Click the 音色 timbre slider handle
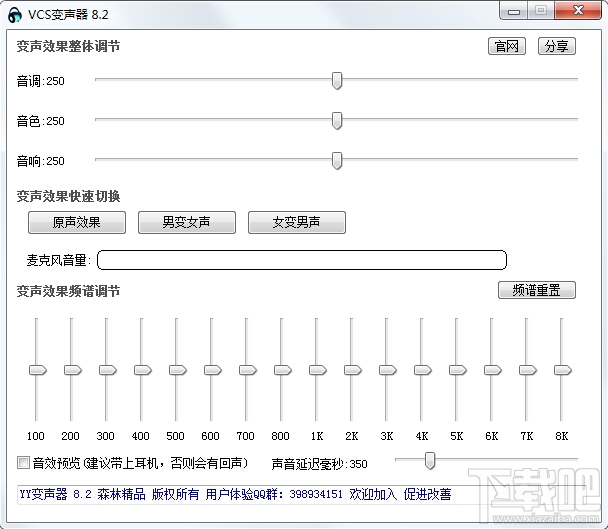 (337, 121)
